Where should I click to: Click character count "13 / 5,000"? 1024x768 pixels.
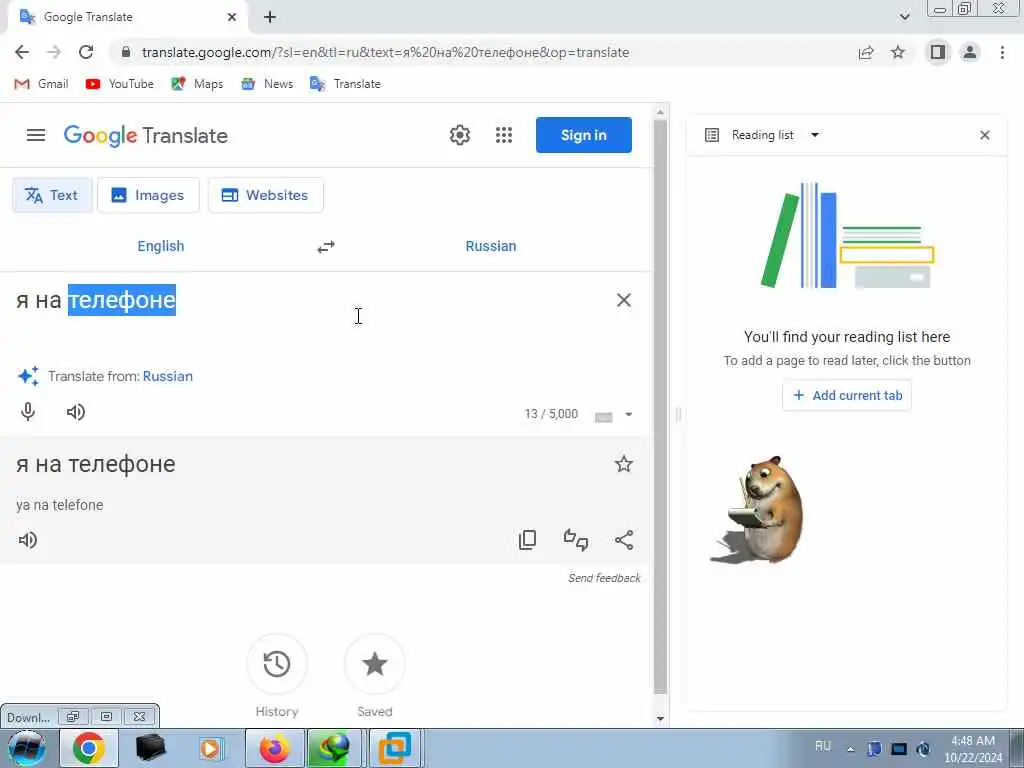click(x=551, y=414)
